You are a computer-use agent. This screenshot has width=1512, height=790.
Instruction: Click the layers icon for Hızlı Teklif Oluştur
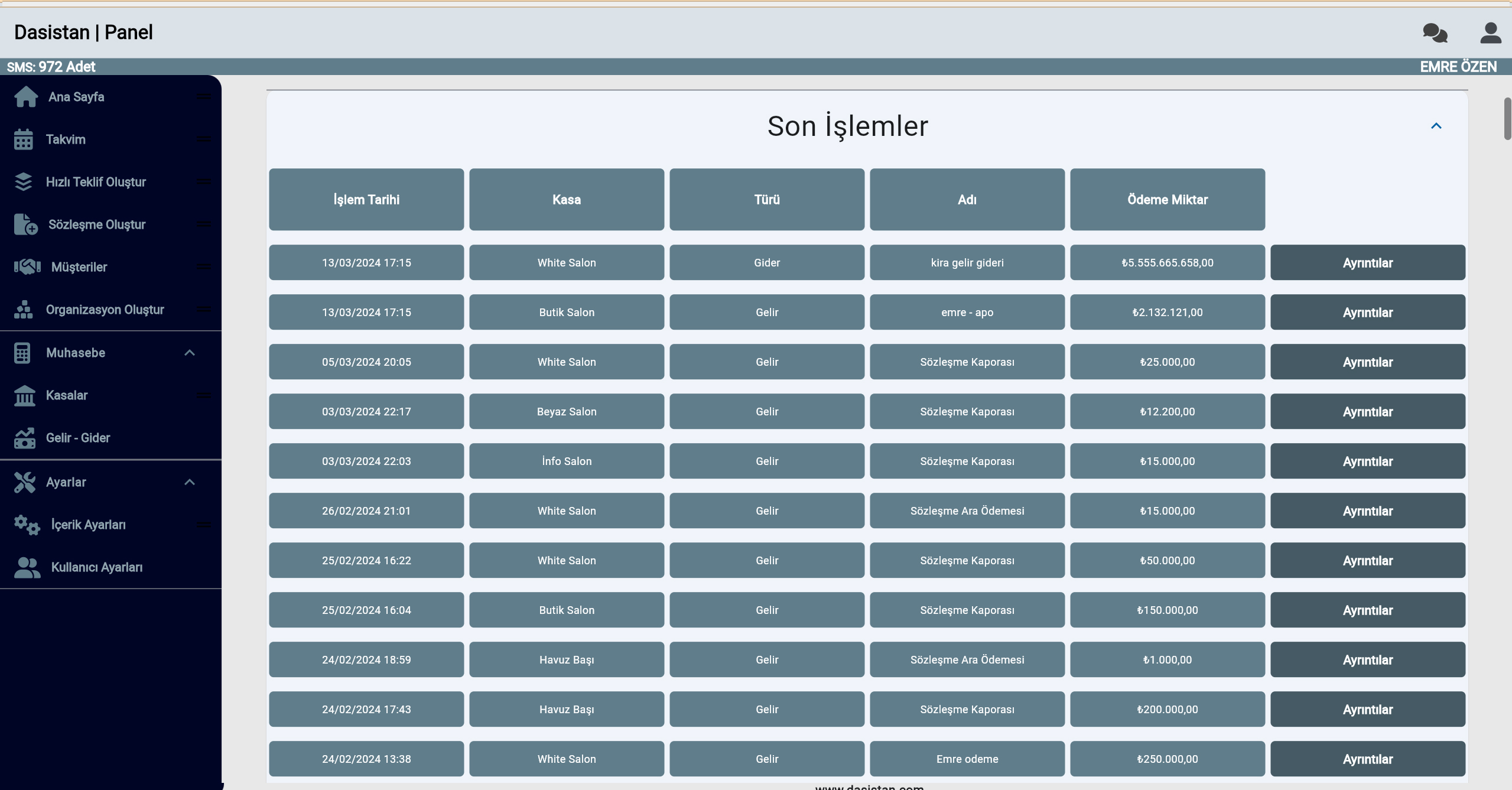tap(24, 182)
